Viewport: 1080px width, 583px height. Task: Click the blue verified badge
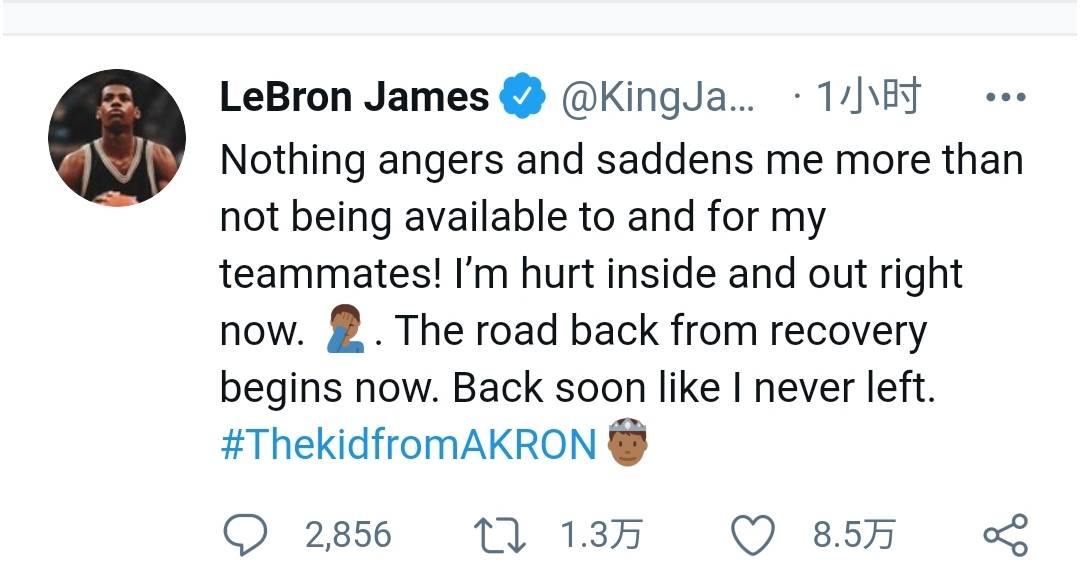522,95
